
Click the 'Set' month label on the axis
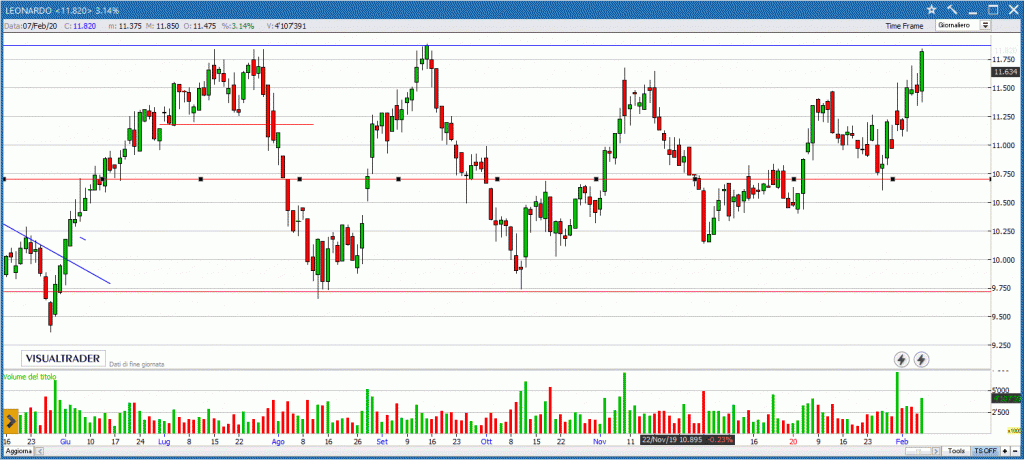382,442
